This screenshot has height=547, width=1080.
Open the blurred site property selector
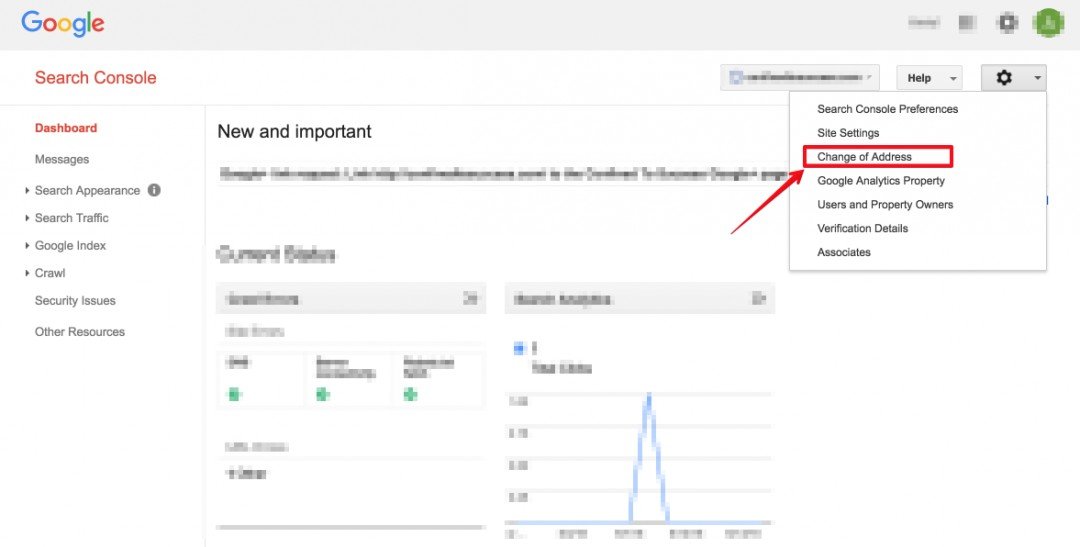(x=800, y=78)
